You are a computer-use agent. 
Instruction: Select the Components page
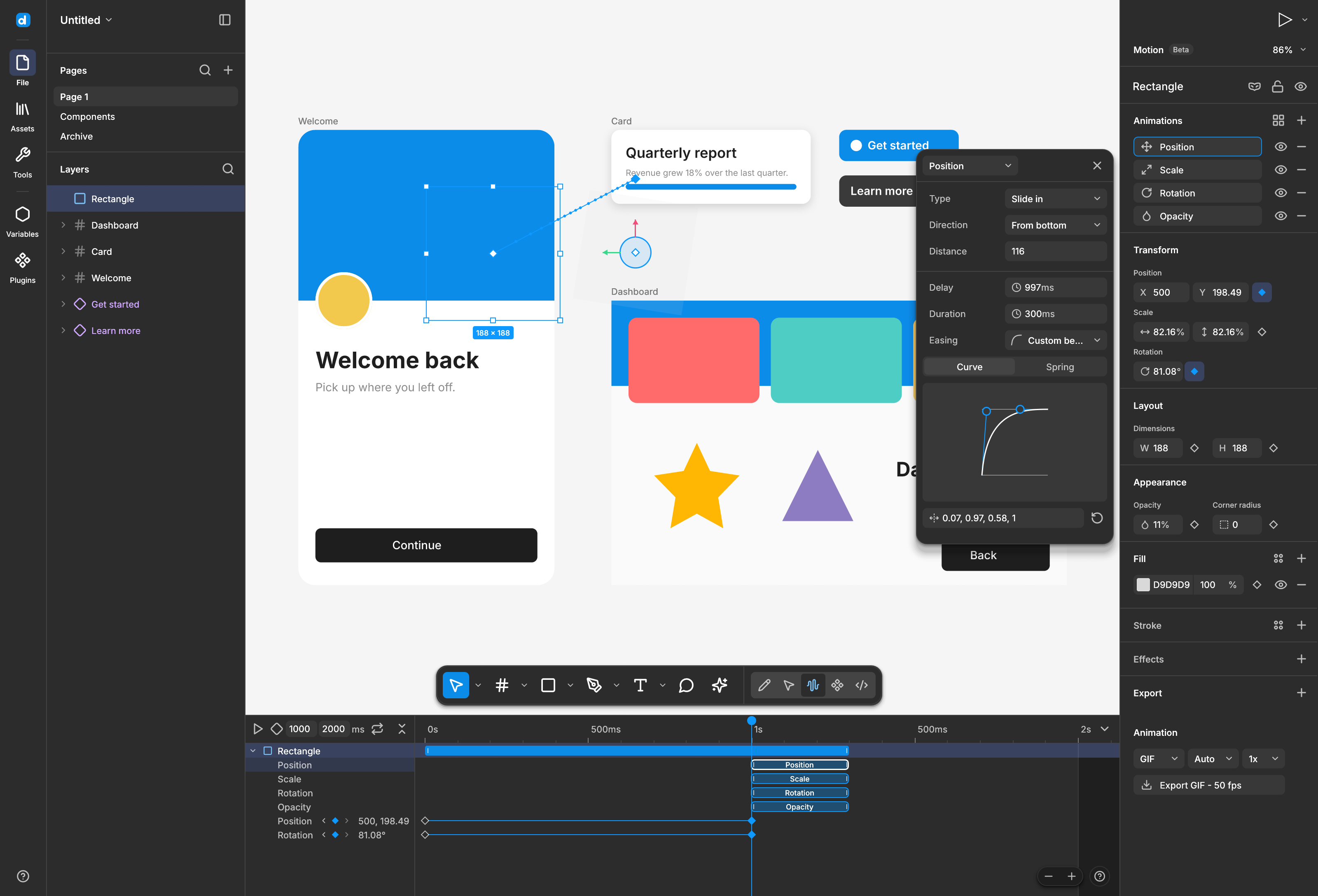[x=145, y=116]
